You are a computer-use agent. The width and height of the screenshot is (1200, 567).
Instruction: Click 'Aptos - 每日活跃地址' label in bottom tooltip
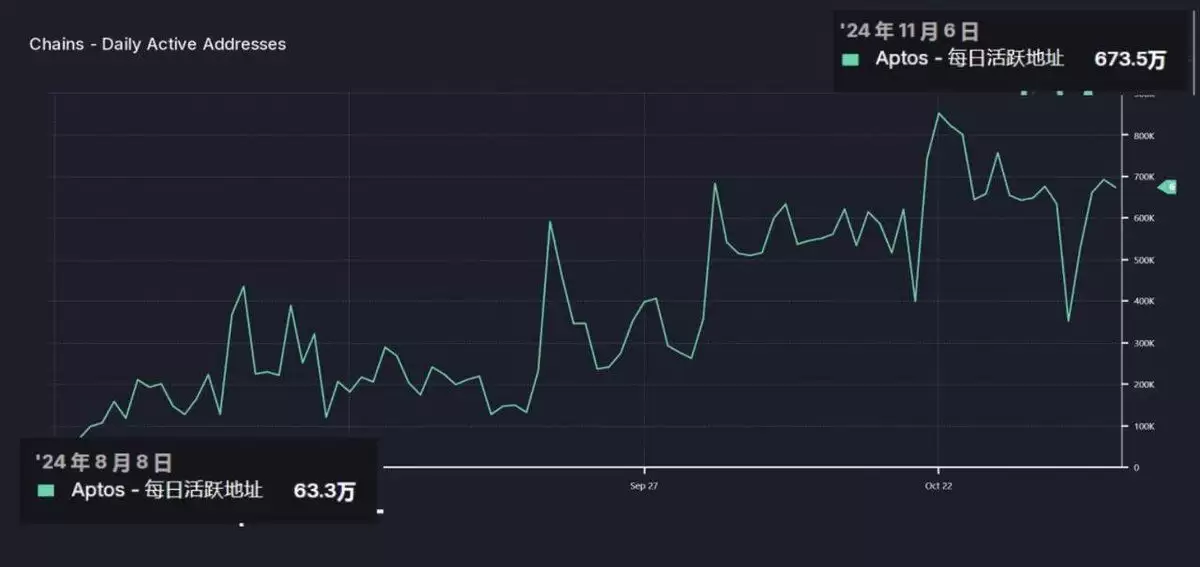(x=167, y=490)
